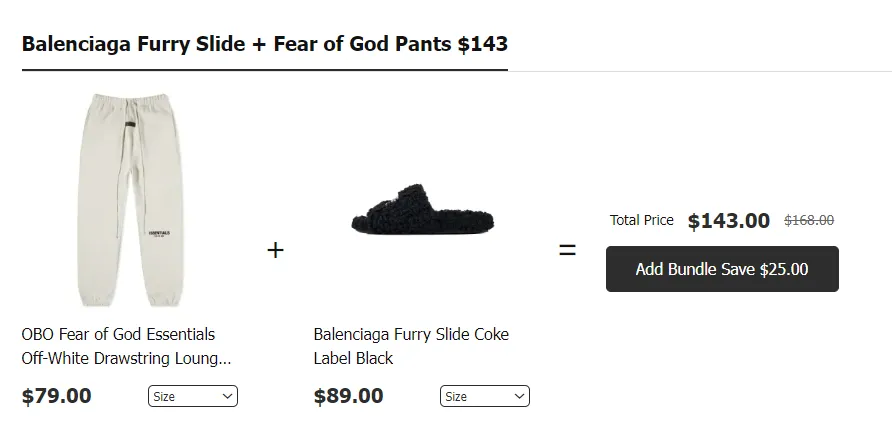The height and width of the screenshot is (438, 892).
Task: Click the $143.00 bundle total price
Action: 729,221
